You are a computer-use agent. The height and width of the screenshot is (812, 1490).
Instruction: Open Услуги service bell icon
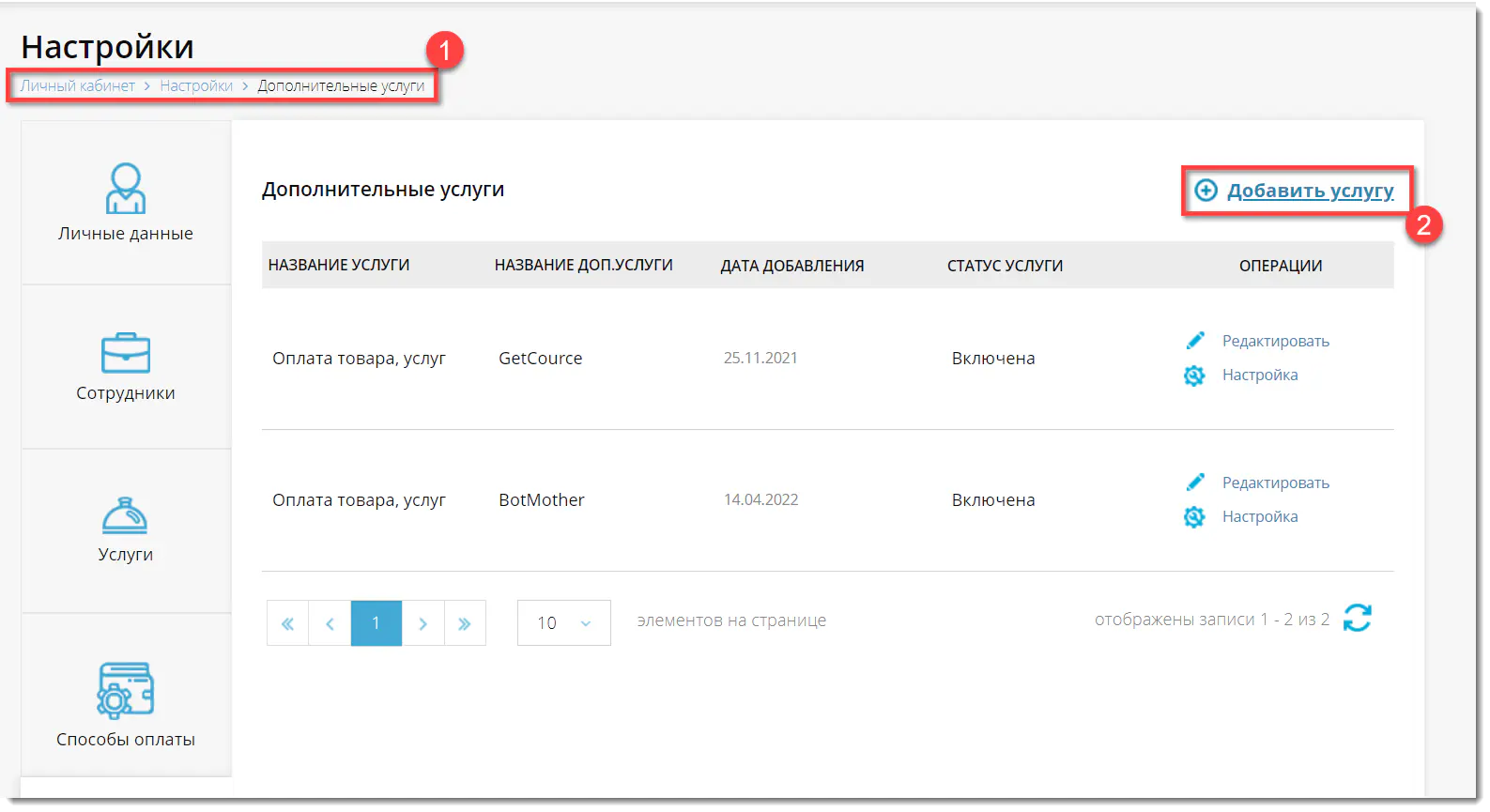click(125, 515)
